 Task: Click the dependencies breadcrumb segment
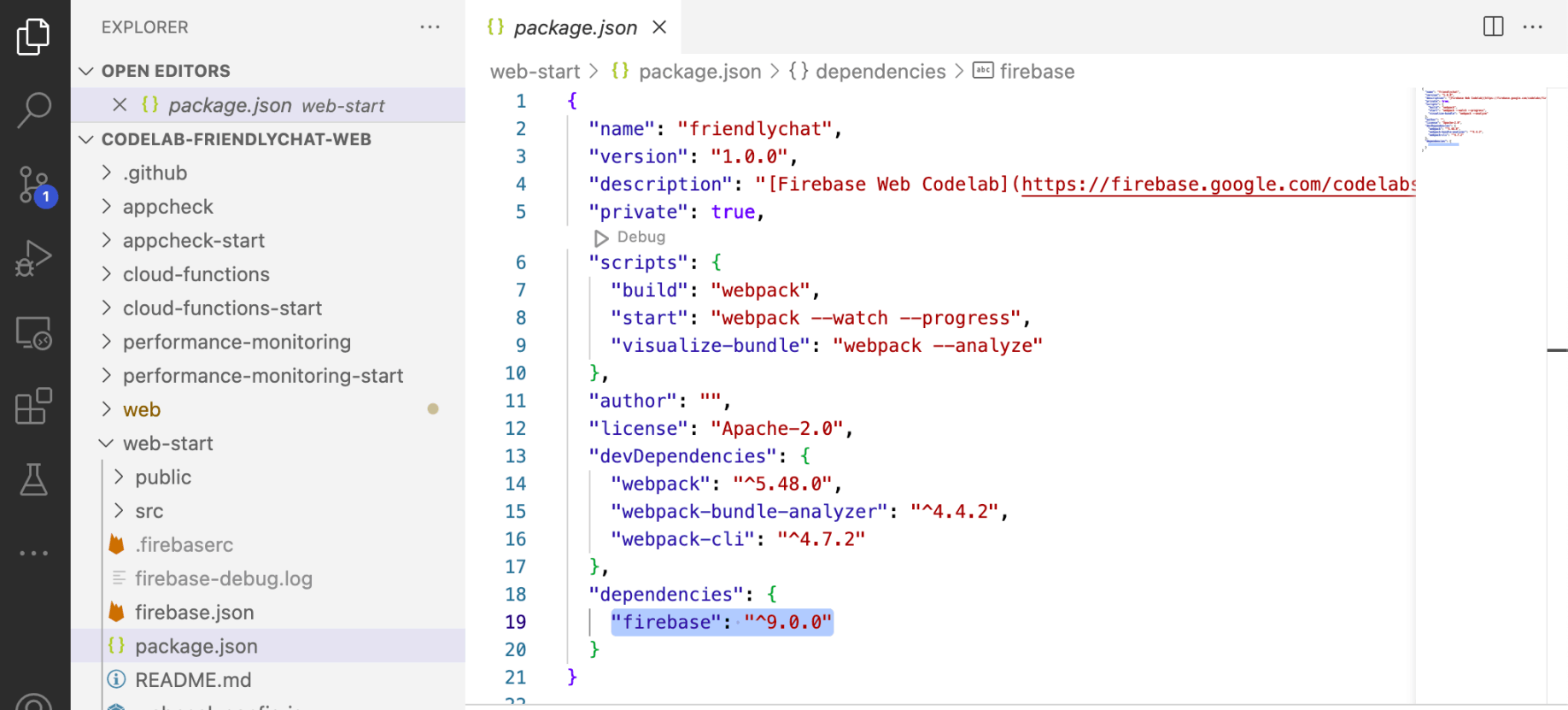[881, 72]
